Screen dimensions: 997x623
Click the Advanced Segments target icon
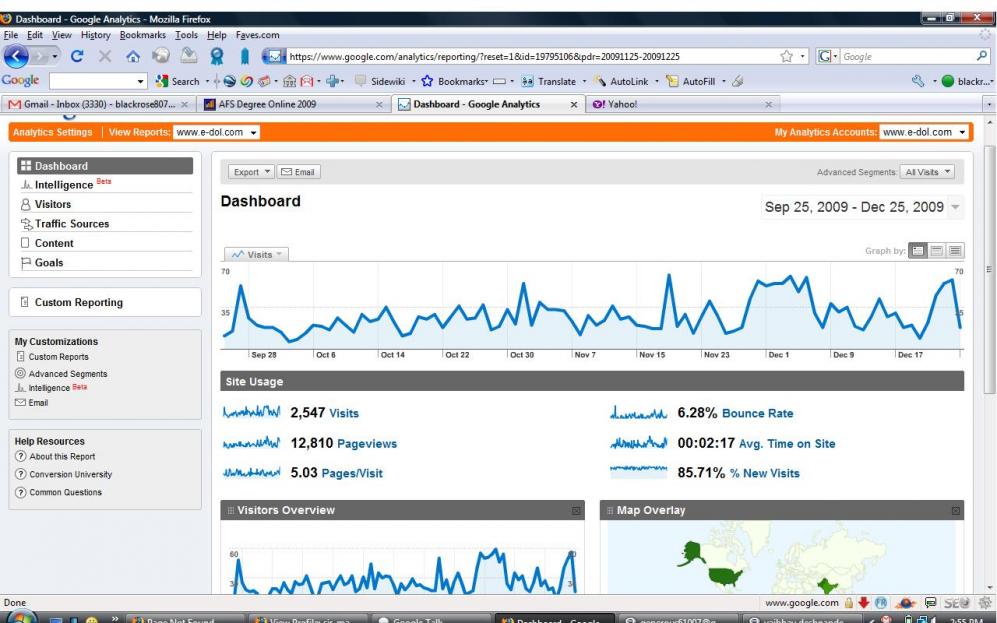(20, 373)
